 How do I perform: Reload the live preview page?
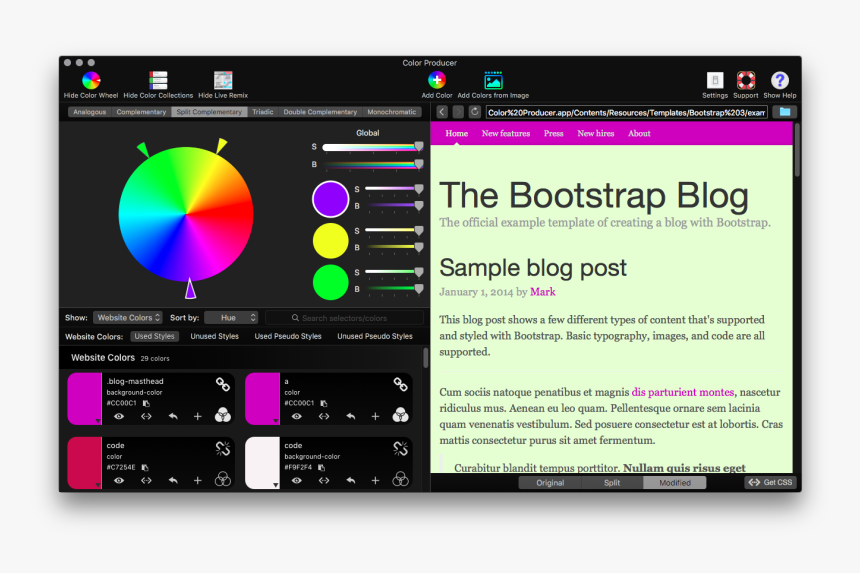(x=474, y=112)
